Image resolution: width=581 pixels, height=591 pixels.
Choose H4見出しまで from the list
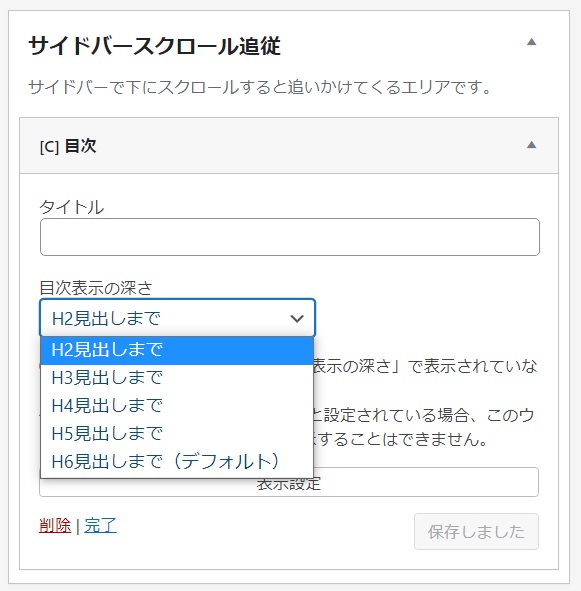177,406
